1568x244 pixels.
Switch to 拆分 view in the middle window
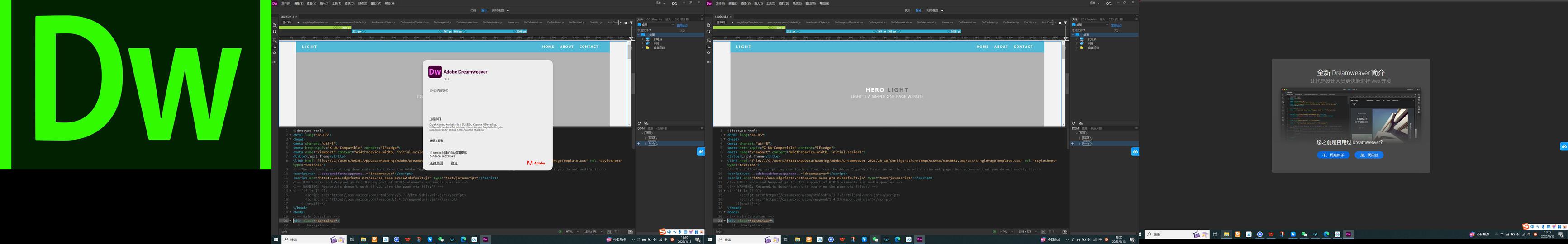pyautogui.click(x=918, y=10)
